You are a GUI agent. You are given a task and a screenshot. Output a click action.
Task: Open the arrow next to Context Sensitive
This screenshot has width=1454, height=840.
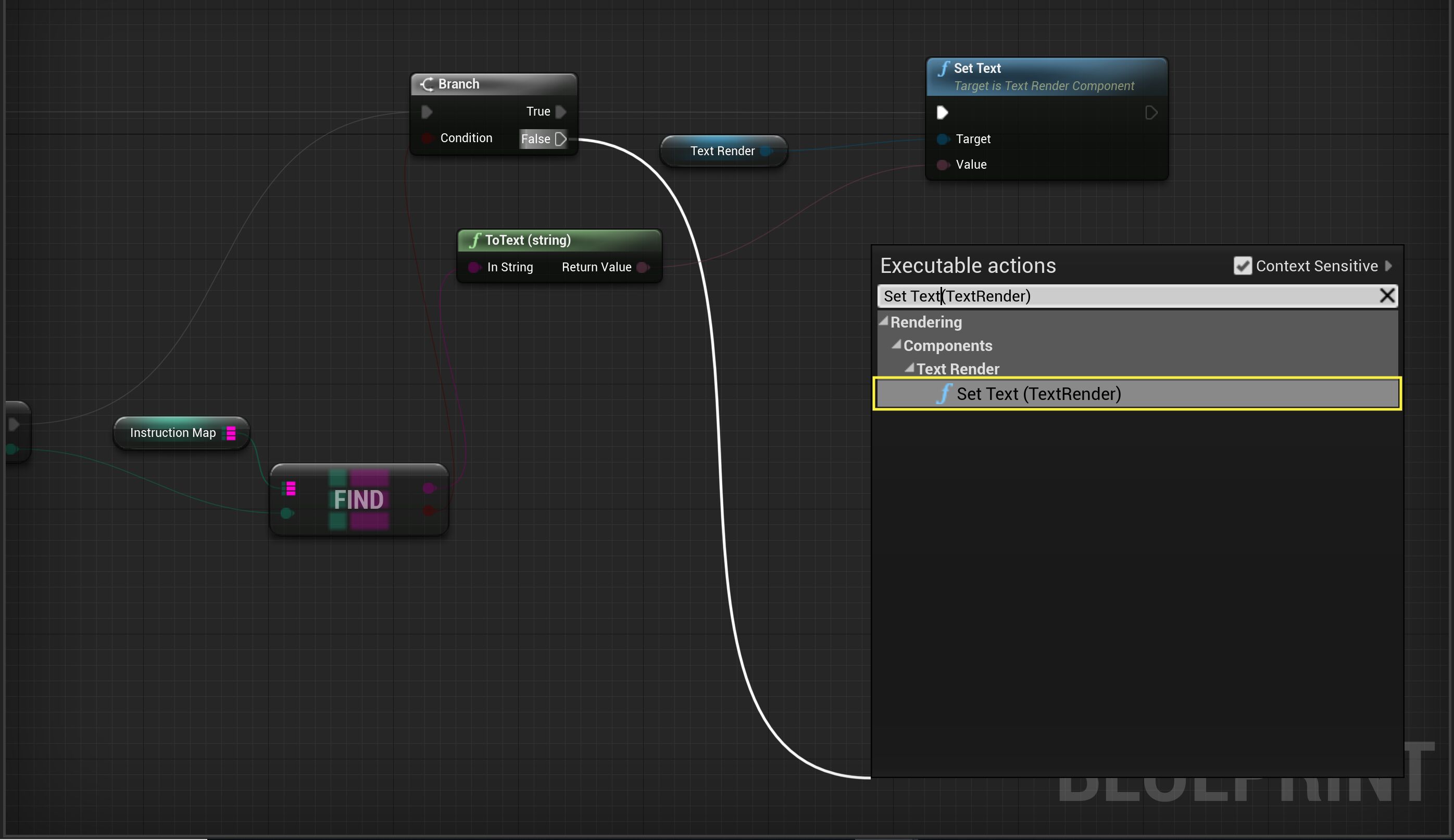point(1389,266)
